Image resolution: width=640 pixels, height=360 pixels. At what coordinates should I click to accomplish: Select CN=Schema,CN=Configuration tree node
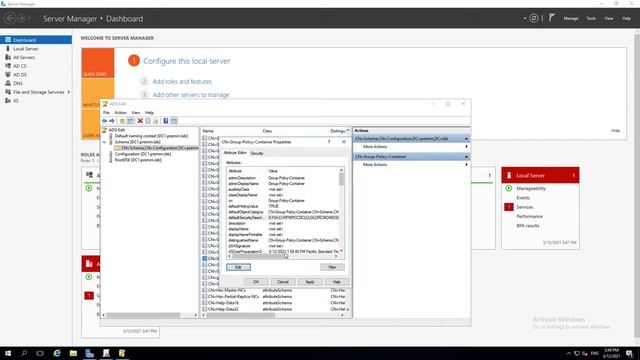click(x=159, y=148)
